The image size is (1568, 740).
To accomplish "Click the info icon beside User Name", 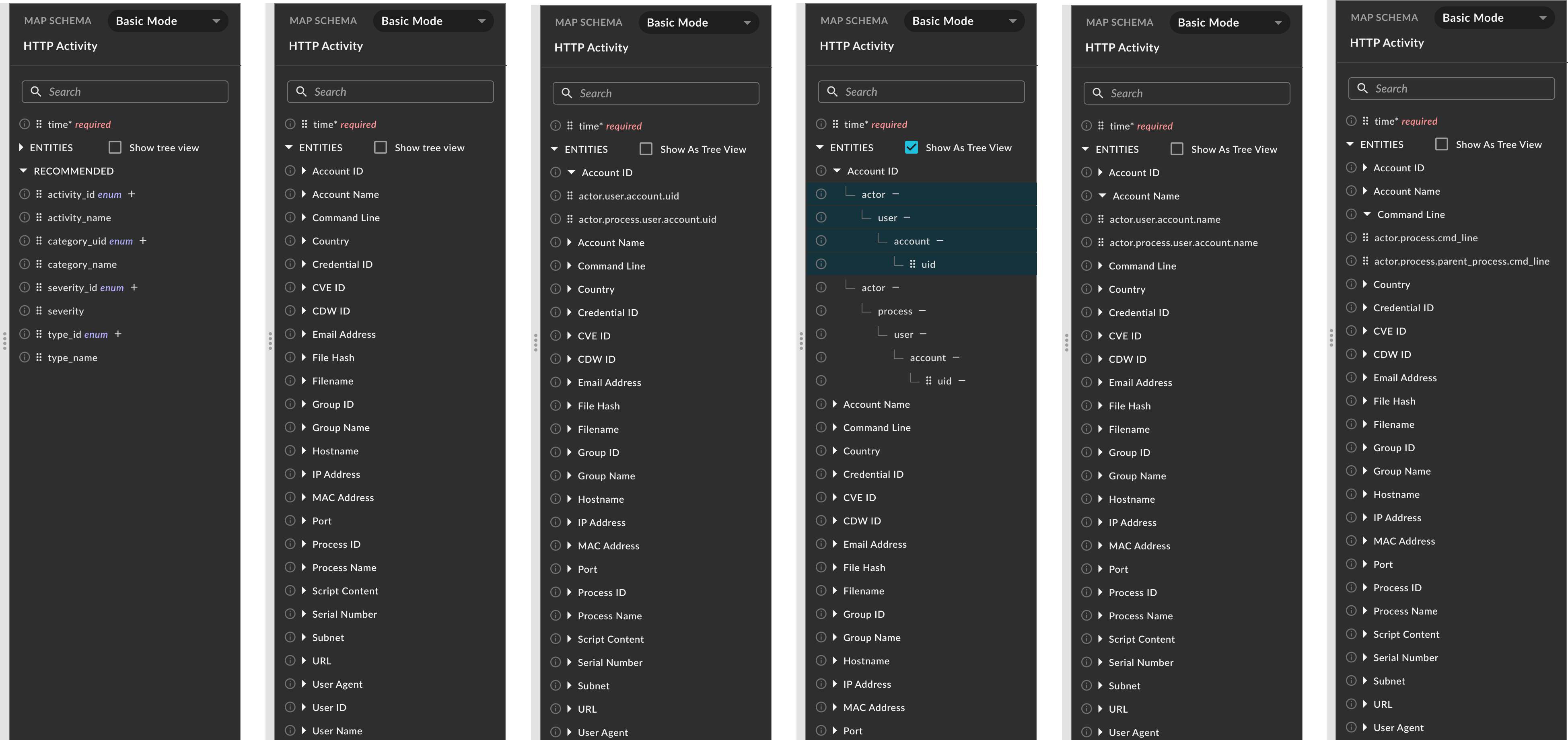I will [x=290, y=730].
